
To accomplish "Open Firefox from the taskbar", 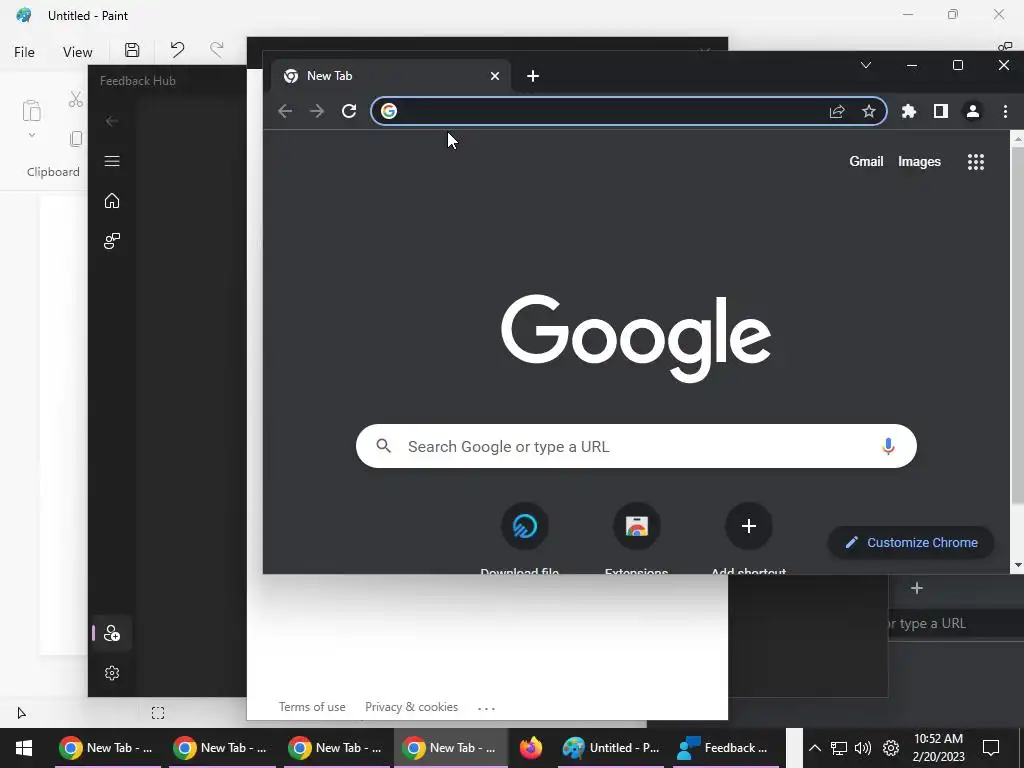I will click(531, 748).
